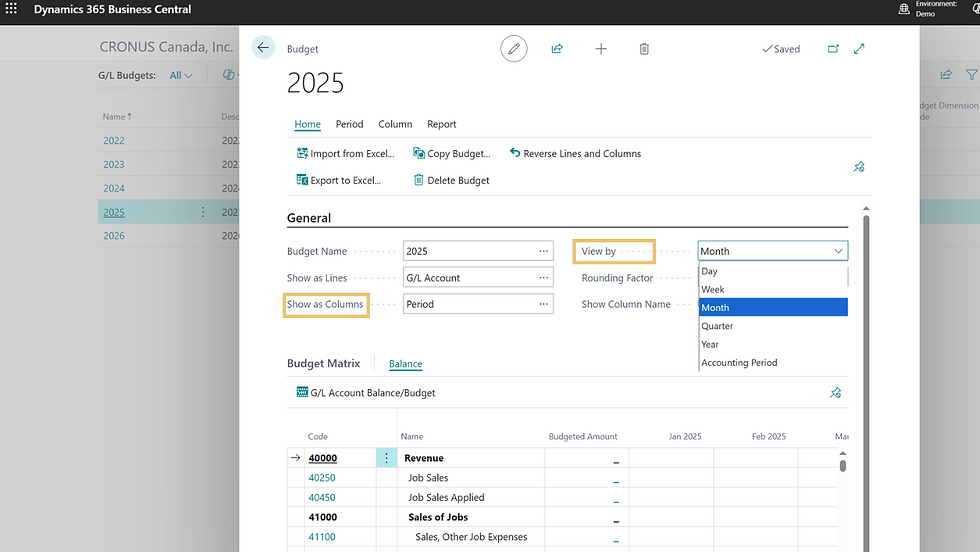Open Show as Columns lookup ellipsis
Viewport: 980px width, 552px height.
click(544, 304)
